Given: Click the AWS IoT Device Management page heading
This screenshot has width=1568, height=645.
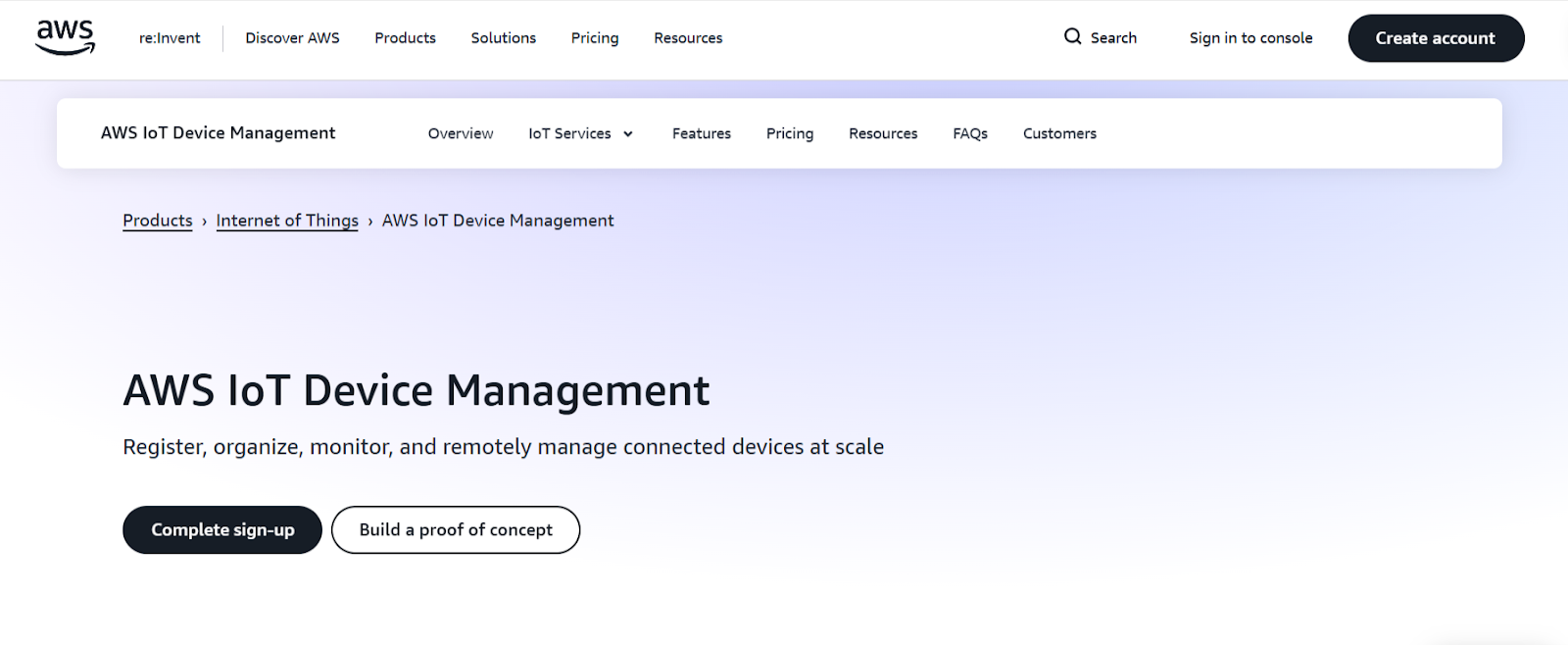Looking at the screenshot, I should pyautogui.click(x=416, y=391).
